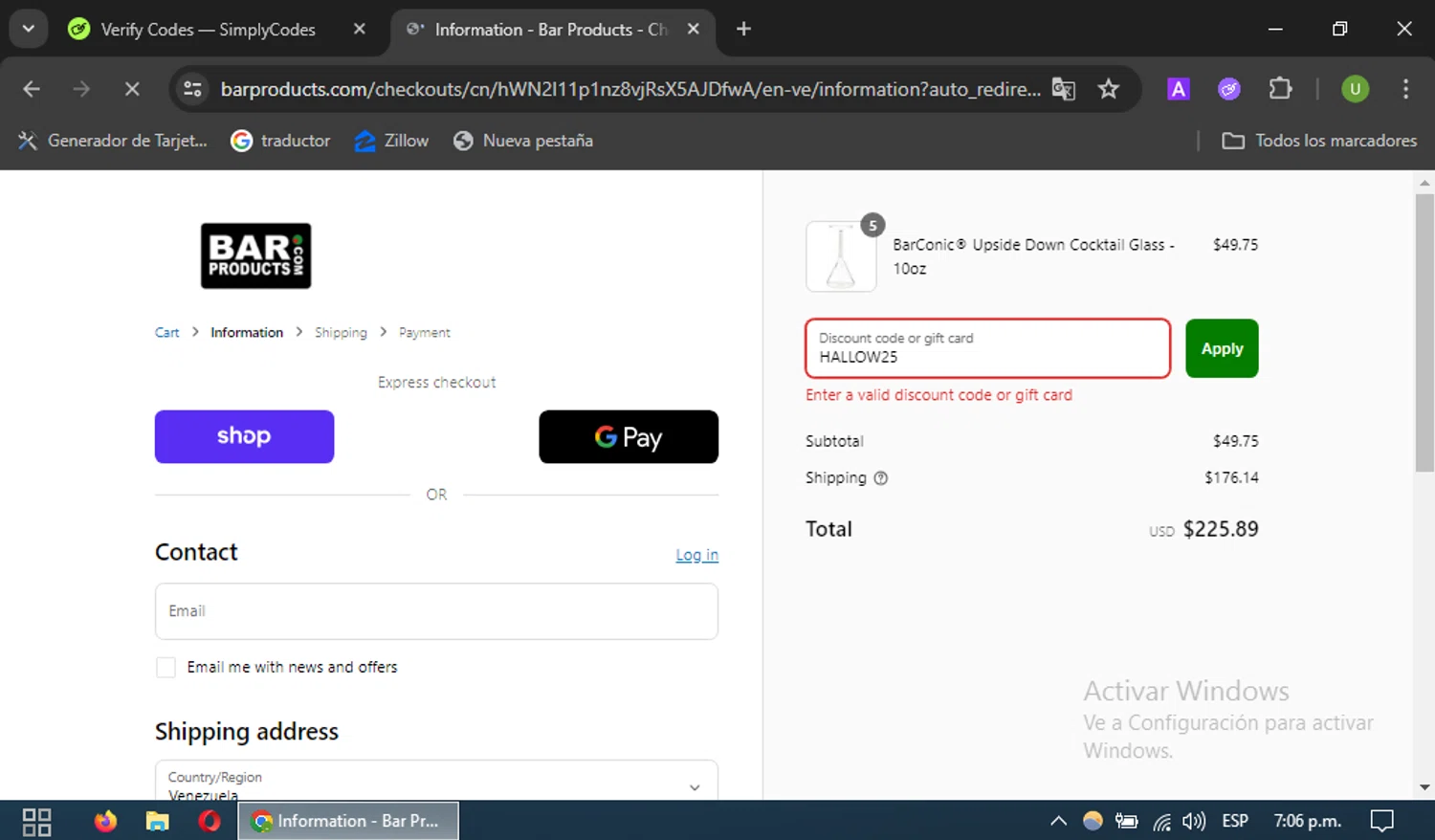Open the traductor bookmark
The width and height of the screenshot is (1435, 840).
281,141
